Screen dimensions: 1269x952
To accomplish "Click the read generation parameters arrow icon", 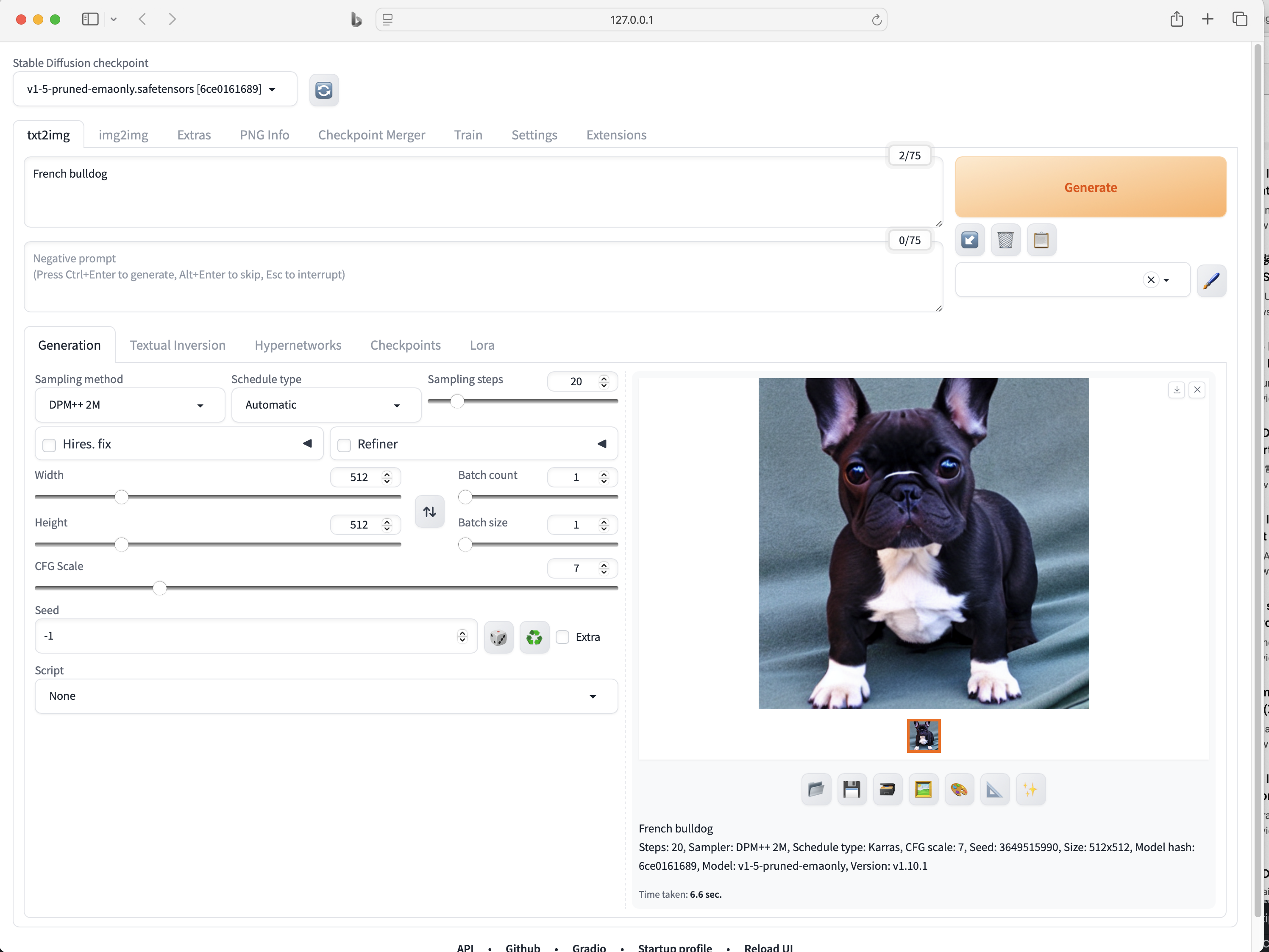I will coord(970,240).
